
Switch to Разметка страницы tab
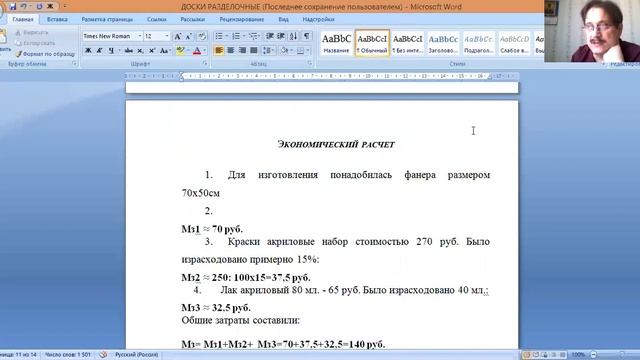click(x=107, y=19)
